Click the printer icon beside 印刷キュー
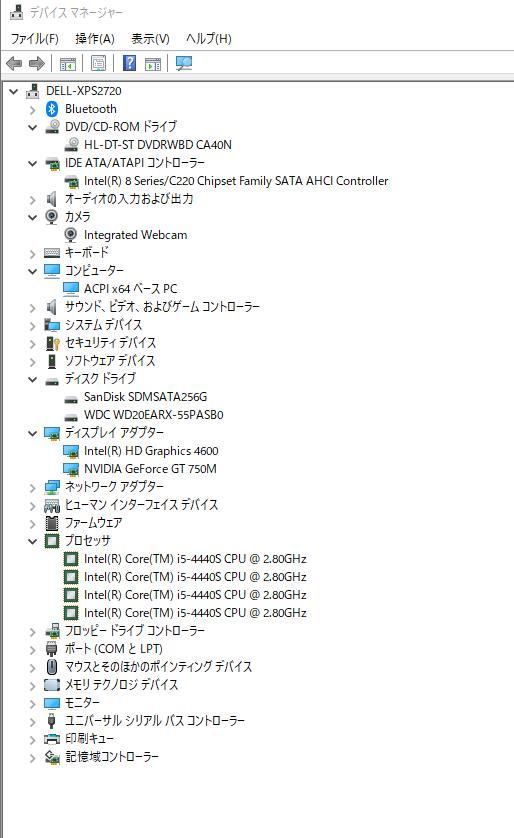 coord(52,739)
